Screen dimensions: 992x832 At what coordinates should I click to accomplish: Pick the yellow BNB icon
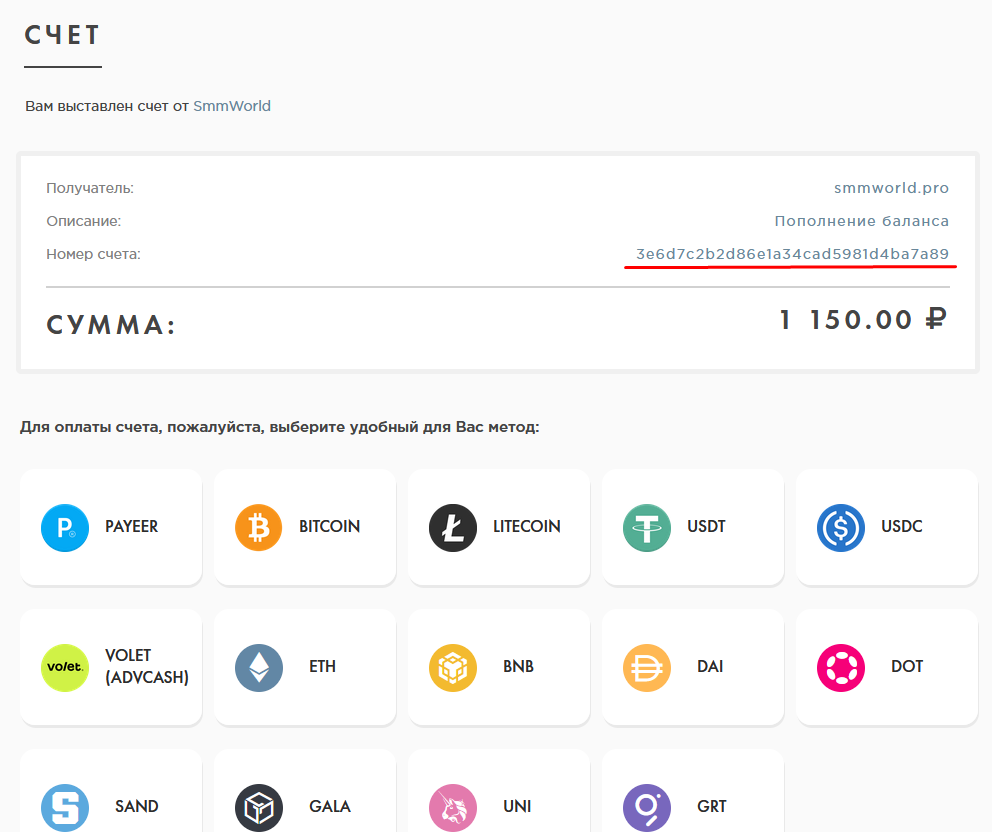[x=453, y=667]
